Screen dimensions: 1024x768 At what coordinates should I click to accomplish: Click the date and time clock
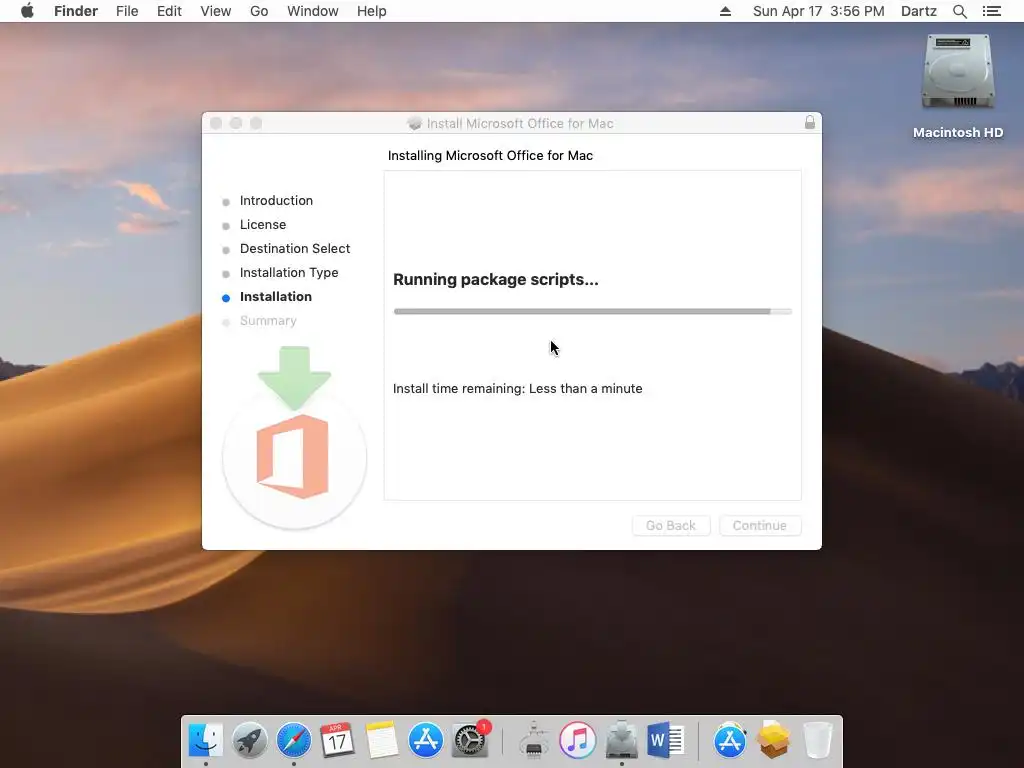pos(818,11)
